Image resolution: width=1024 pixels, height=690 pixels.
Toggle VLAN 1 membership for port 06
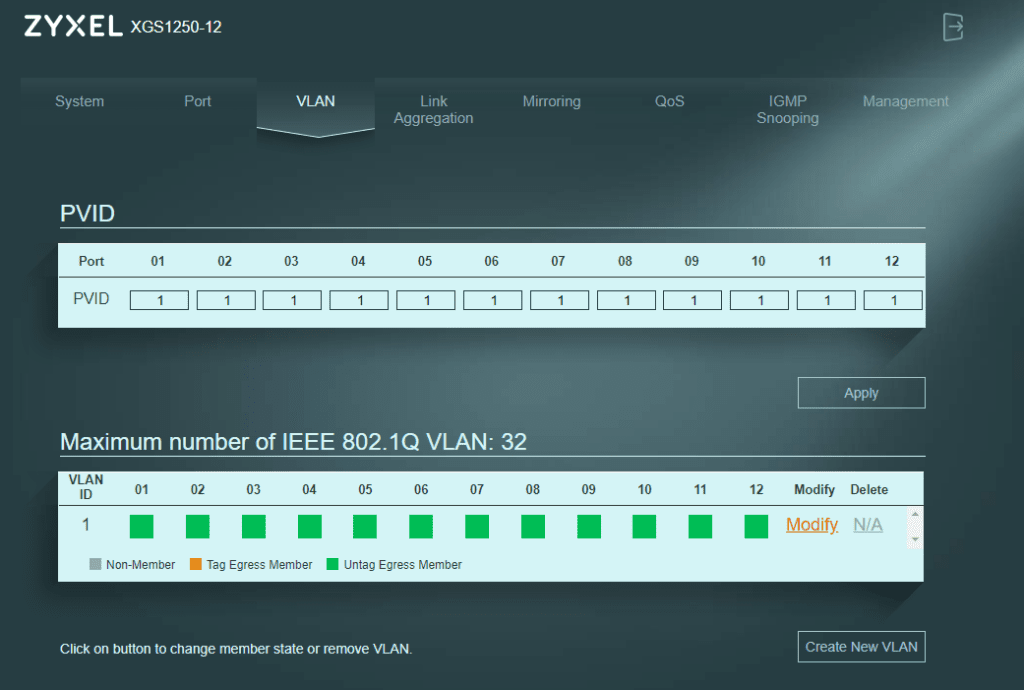click(x=421, y=526)
